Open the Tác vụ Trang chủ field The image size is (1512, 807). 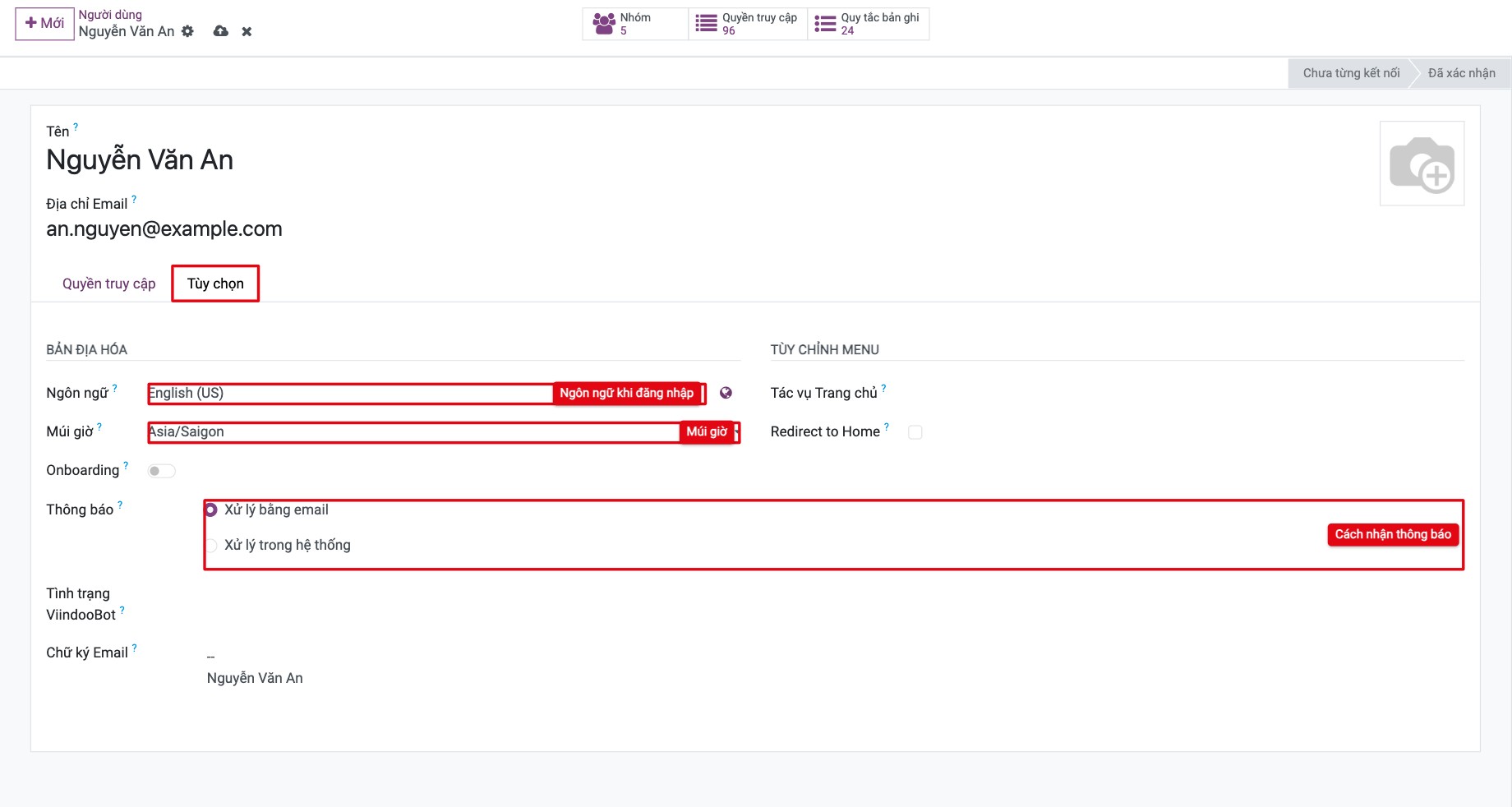click(x=1177, y=393)
